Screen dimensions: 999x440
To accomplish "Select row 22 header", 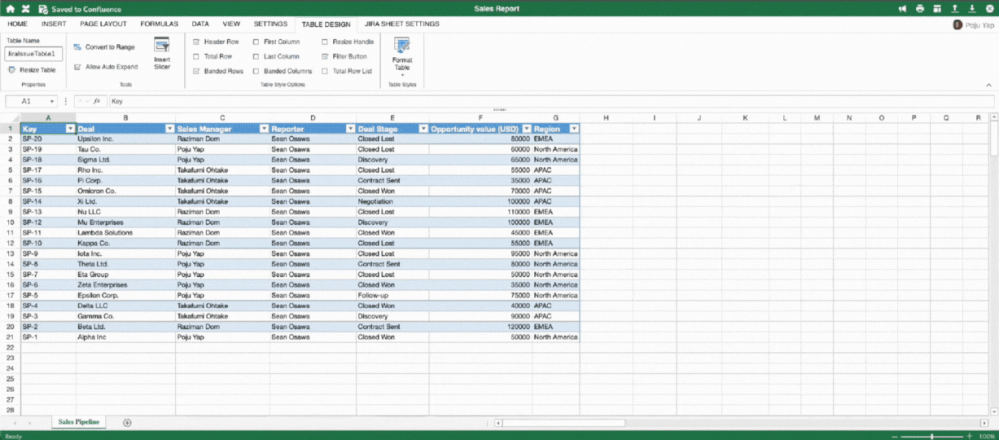I will coord(10,348).
